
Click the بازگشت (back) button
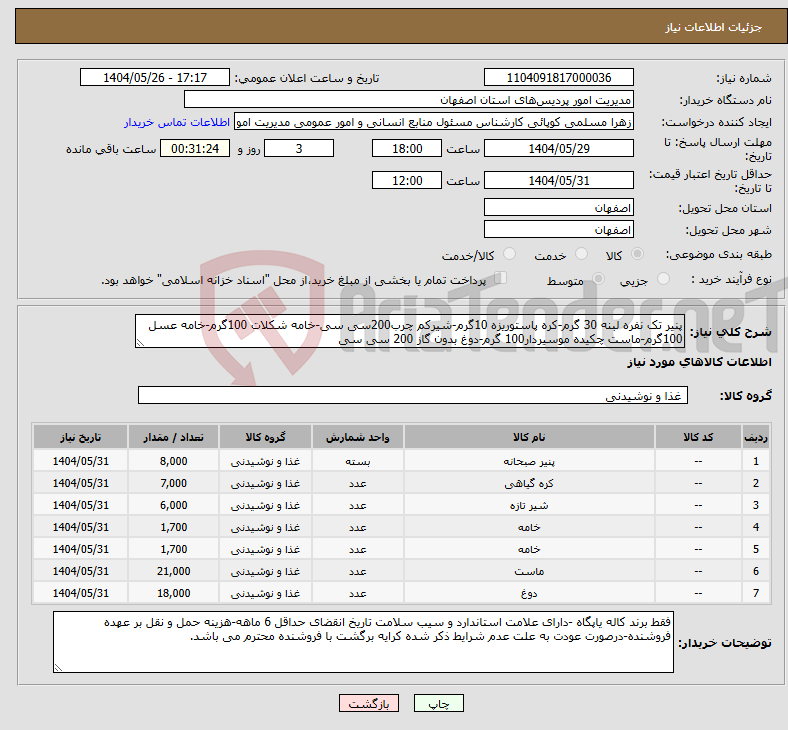[x=369, y=703]
